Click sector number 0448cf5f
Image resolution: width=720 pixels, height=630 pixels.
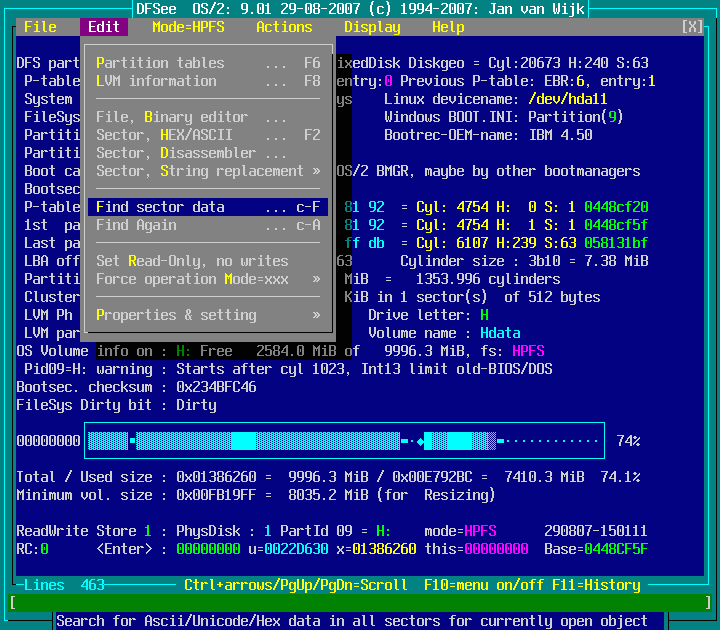tap(616, 225)
